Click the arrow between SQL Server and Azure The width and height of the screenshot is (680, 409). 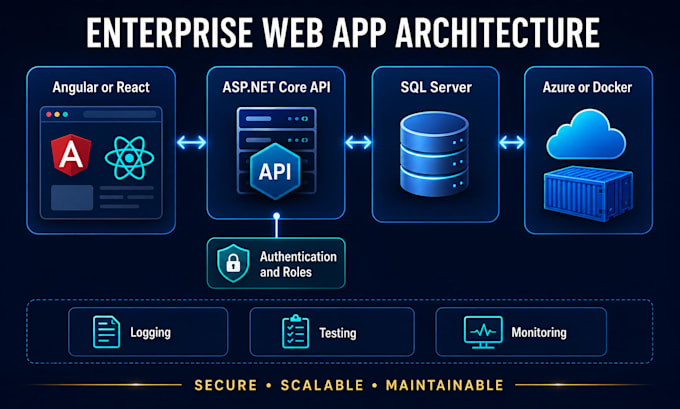click(x=512, y=142)
